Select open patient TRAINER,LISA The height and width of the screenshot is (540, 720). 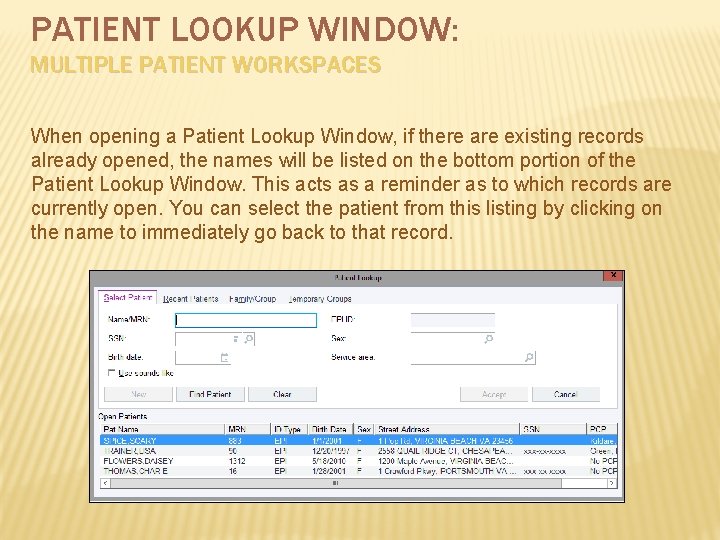pos(359,451)
